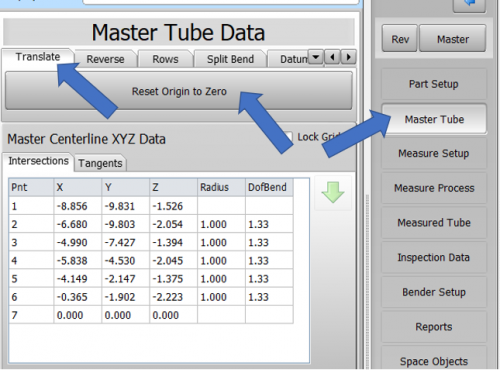The image size is (500, 370).
Task: Select Z cell value -2.045
Action: [174, 260]
